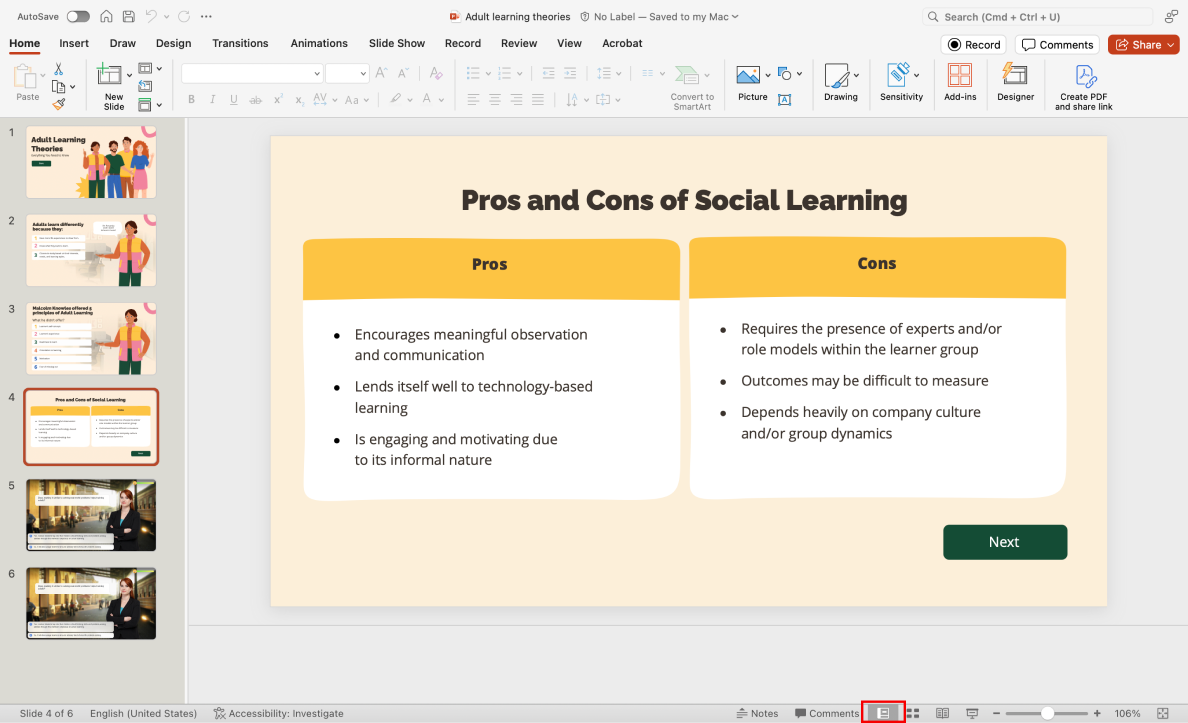Create PDF and share link
The width and height of the screenshot is (1188, 723).
(x=1083, y=87)
